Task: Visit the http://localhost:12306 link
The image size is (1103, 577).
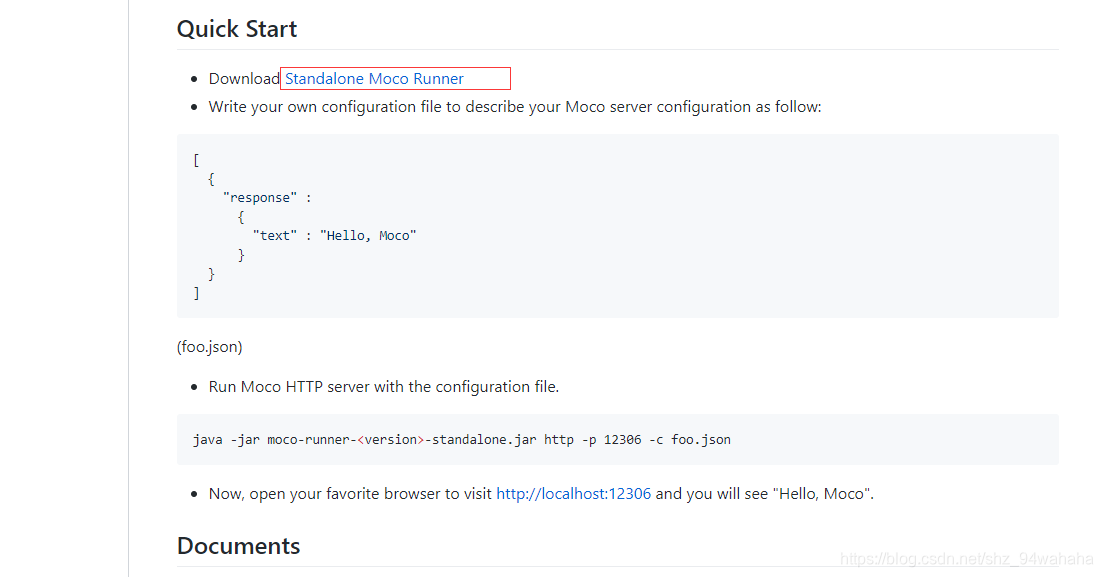Action: click(573, 494)
